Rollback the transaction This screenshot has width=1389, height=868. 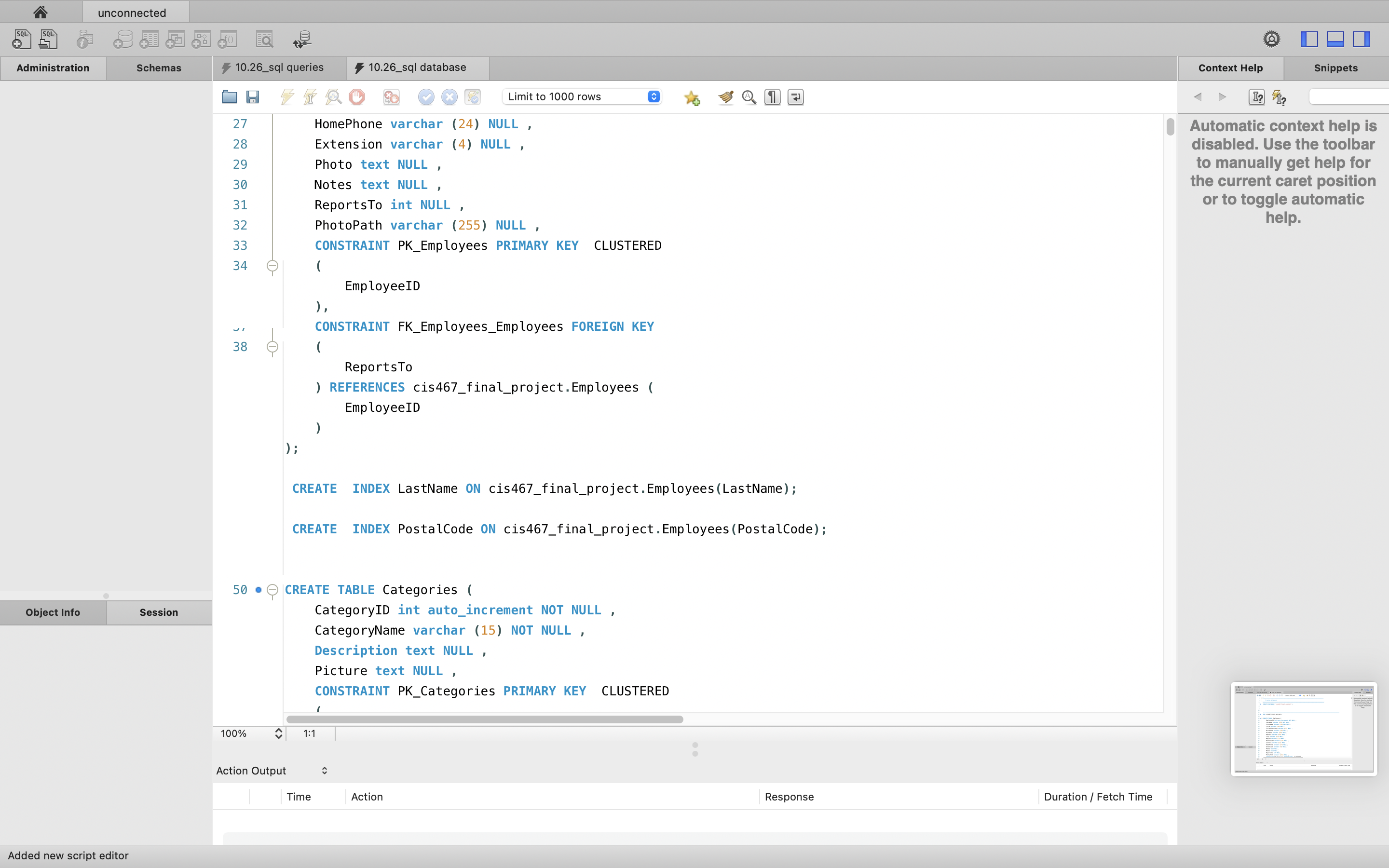pos(449,97)
